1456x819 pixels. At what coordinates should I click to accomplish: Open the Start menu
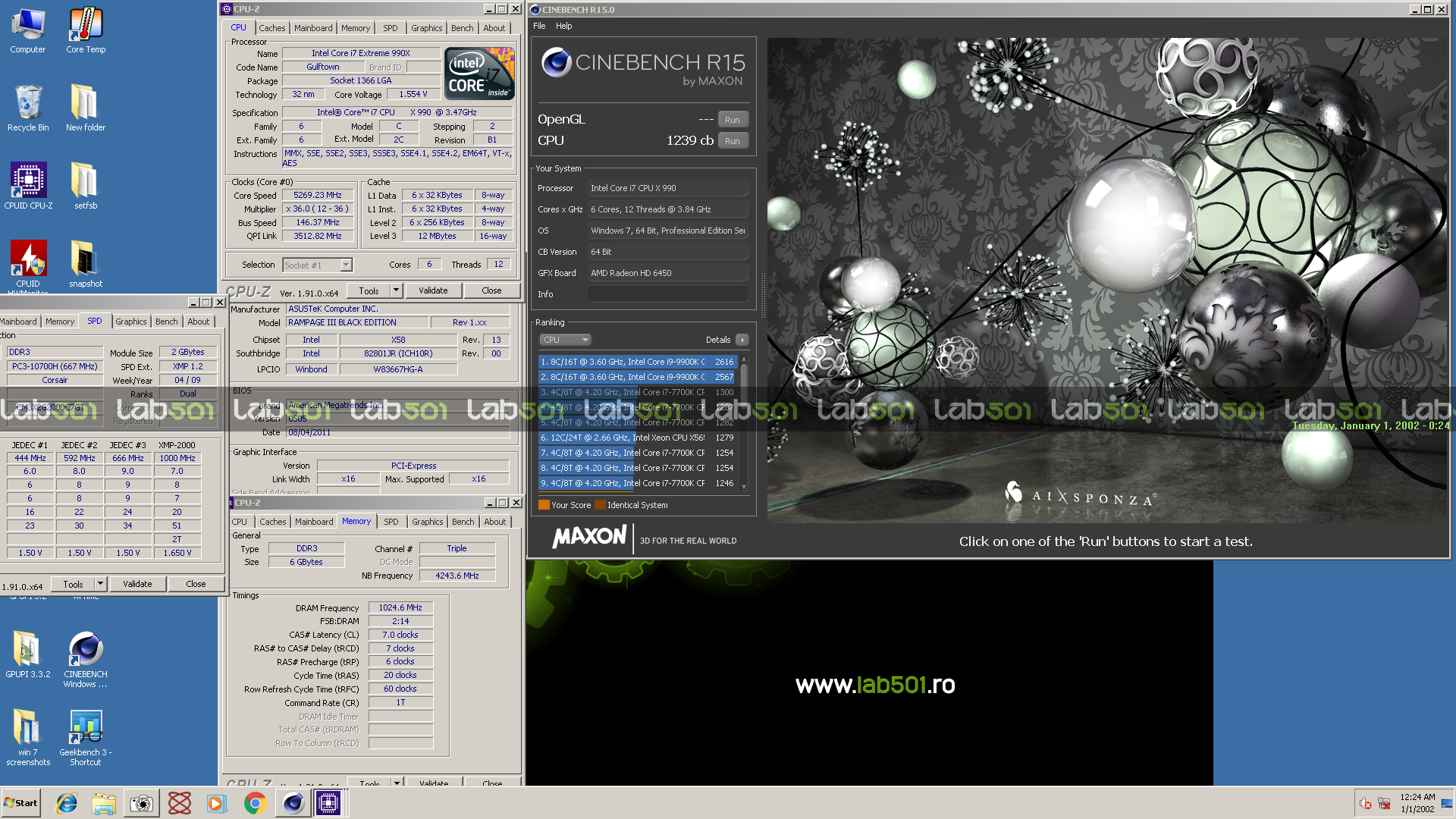click(x=21, y=803)
